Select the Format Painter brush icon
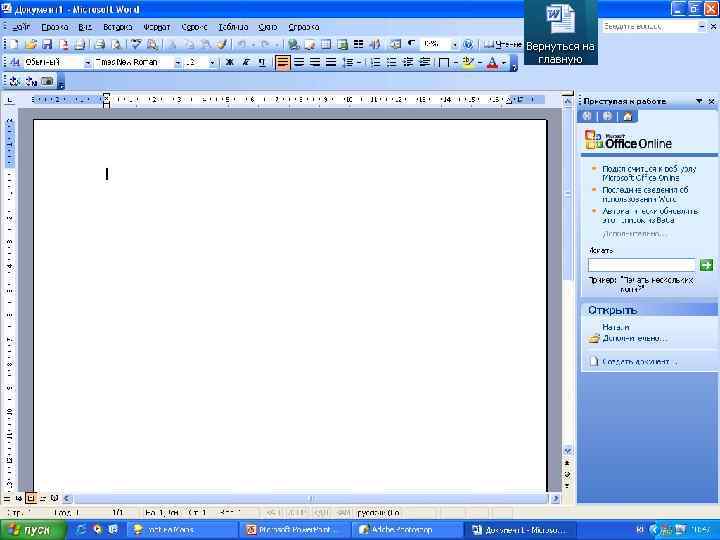This screenshot has height=540, width=720. point(222,45)
